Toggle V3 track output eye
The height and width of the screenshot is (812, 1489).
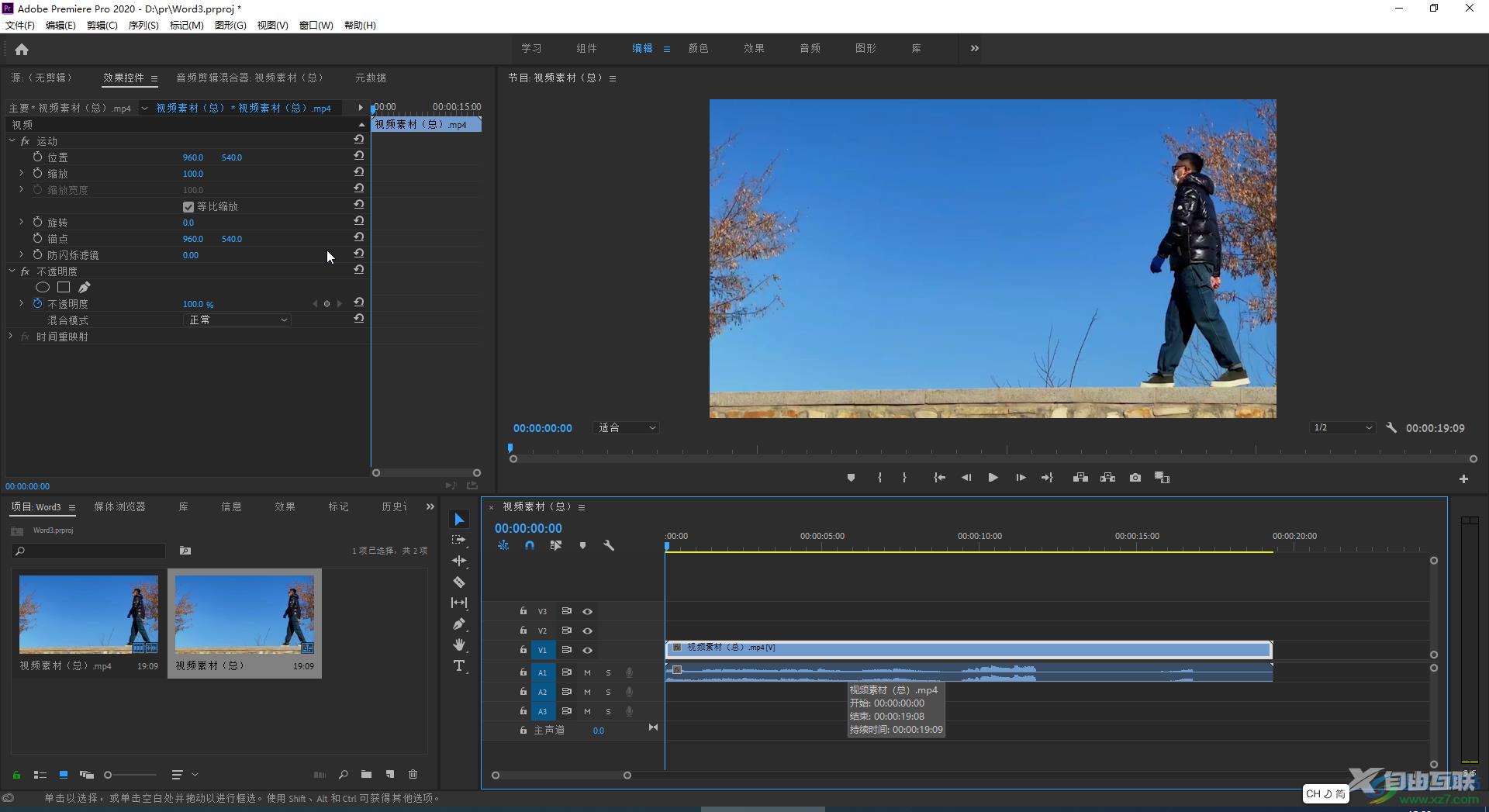[x=587, y=611]
